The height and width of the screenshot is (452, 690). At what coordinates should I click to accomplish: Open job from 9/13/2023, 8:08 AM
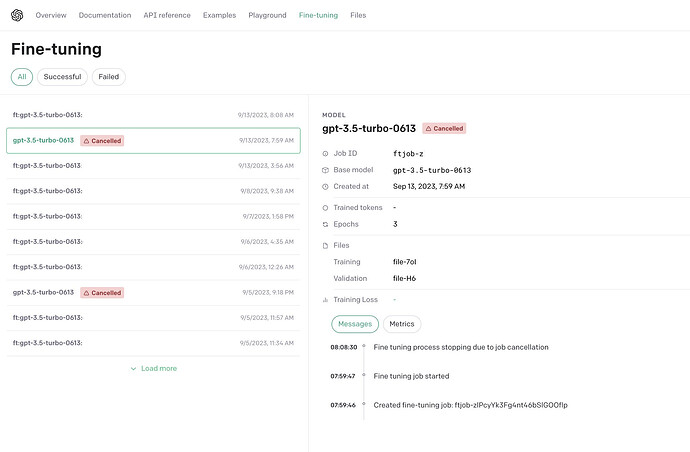click(153, 115)
